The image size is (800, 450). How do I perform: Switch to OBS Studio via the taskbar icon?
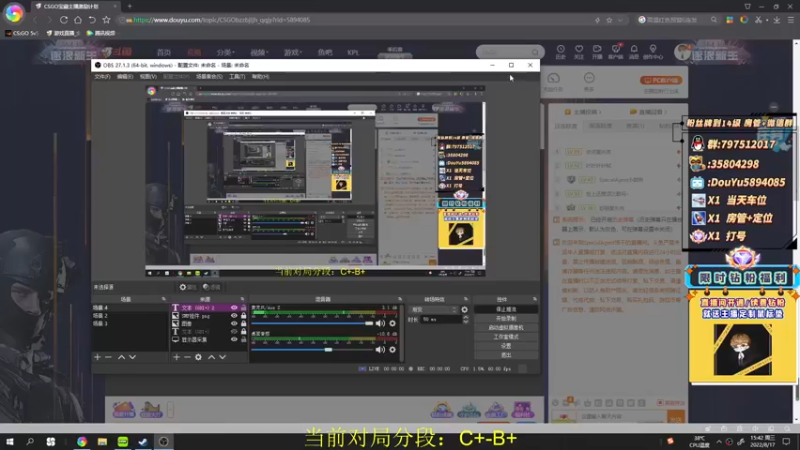tap(164, 441)
